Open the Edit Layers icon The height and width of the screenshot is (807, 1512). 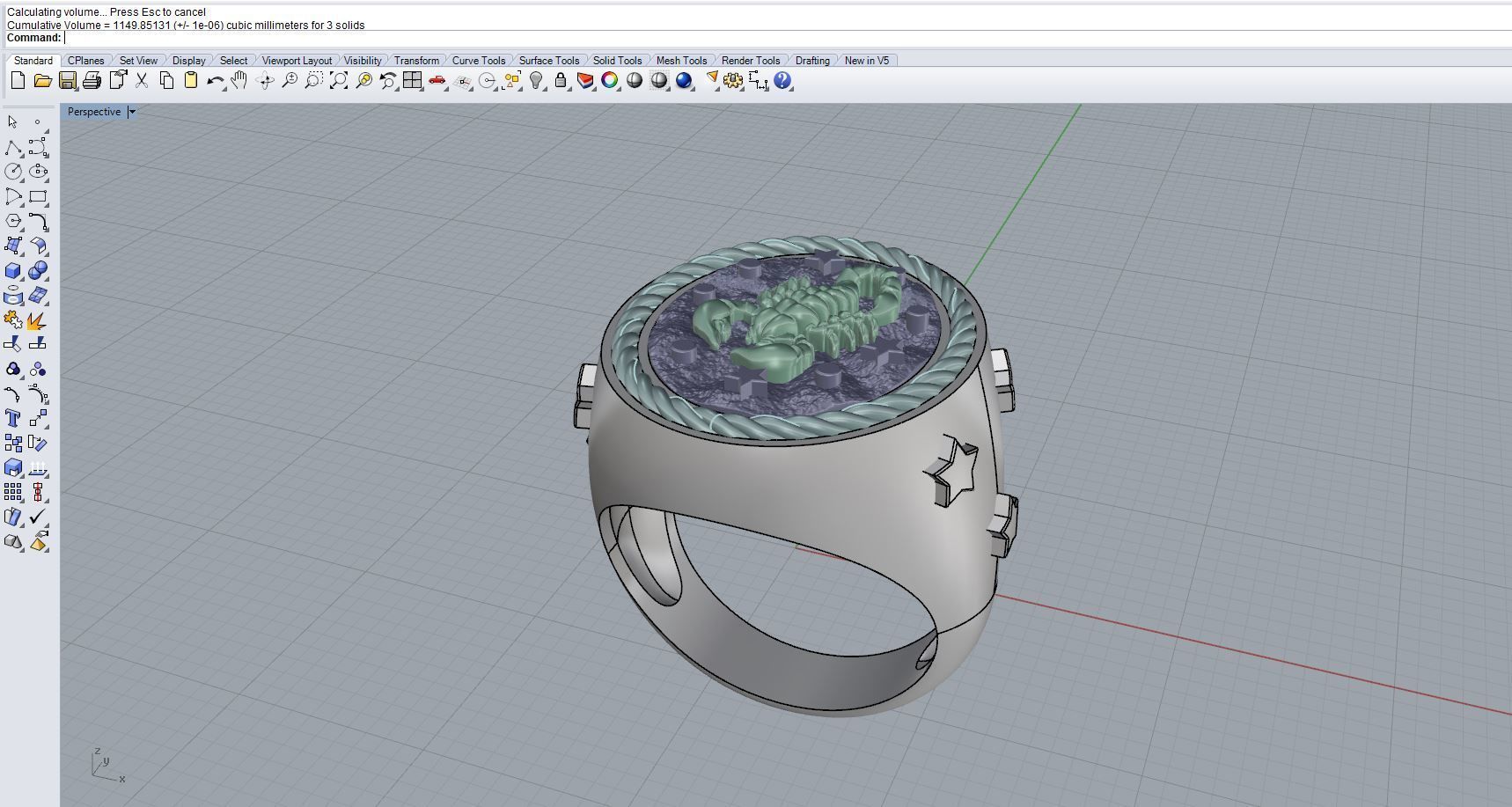click(584, 81)
